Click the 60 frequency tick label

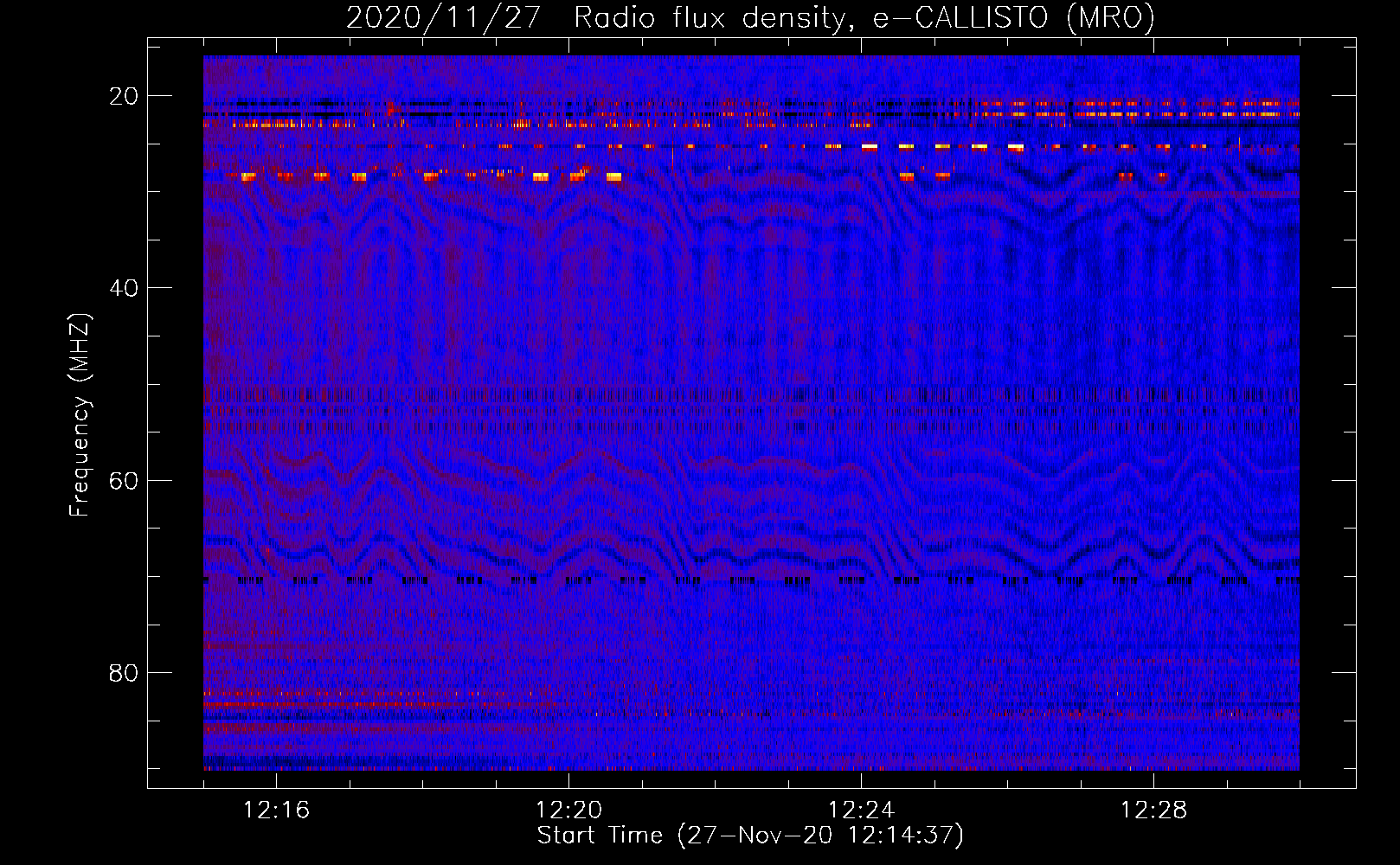(x=124, y=480)
